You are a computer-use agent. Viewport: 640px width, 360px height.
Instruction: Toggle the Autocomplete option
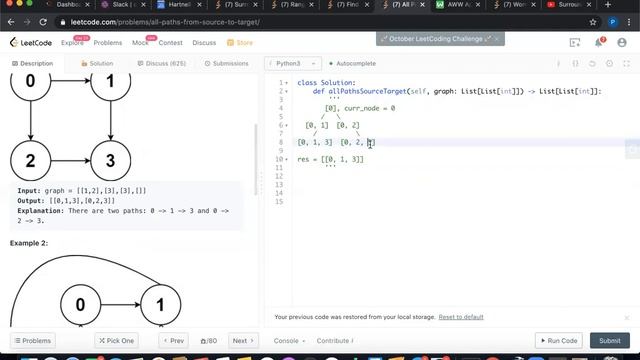click(352, 63)
